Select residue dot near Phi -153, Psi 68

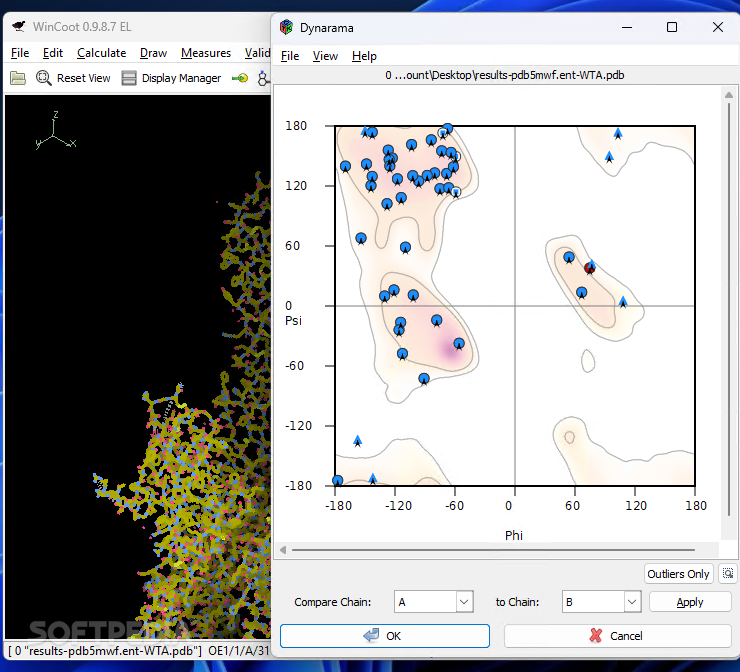coord(361,238)
